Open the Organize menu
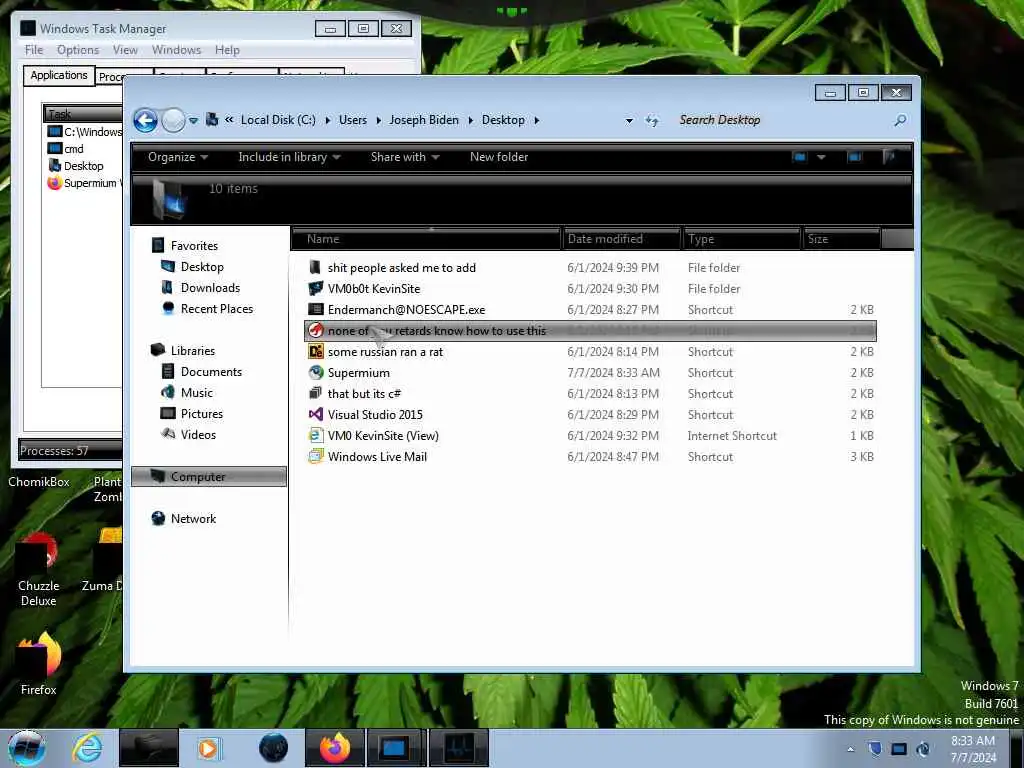This screenshot has height=768, width=1024. pos(178,157)
